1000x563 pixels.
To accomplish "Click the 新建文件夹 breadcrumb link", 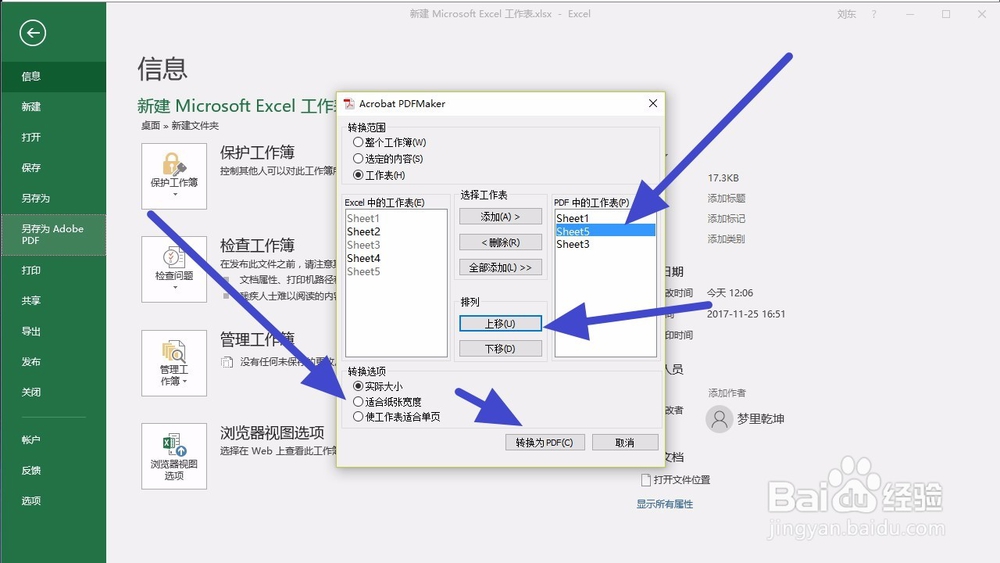I will (195, 126).
